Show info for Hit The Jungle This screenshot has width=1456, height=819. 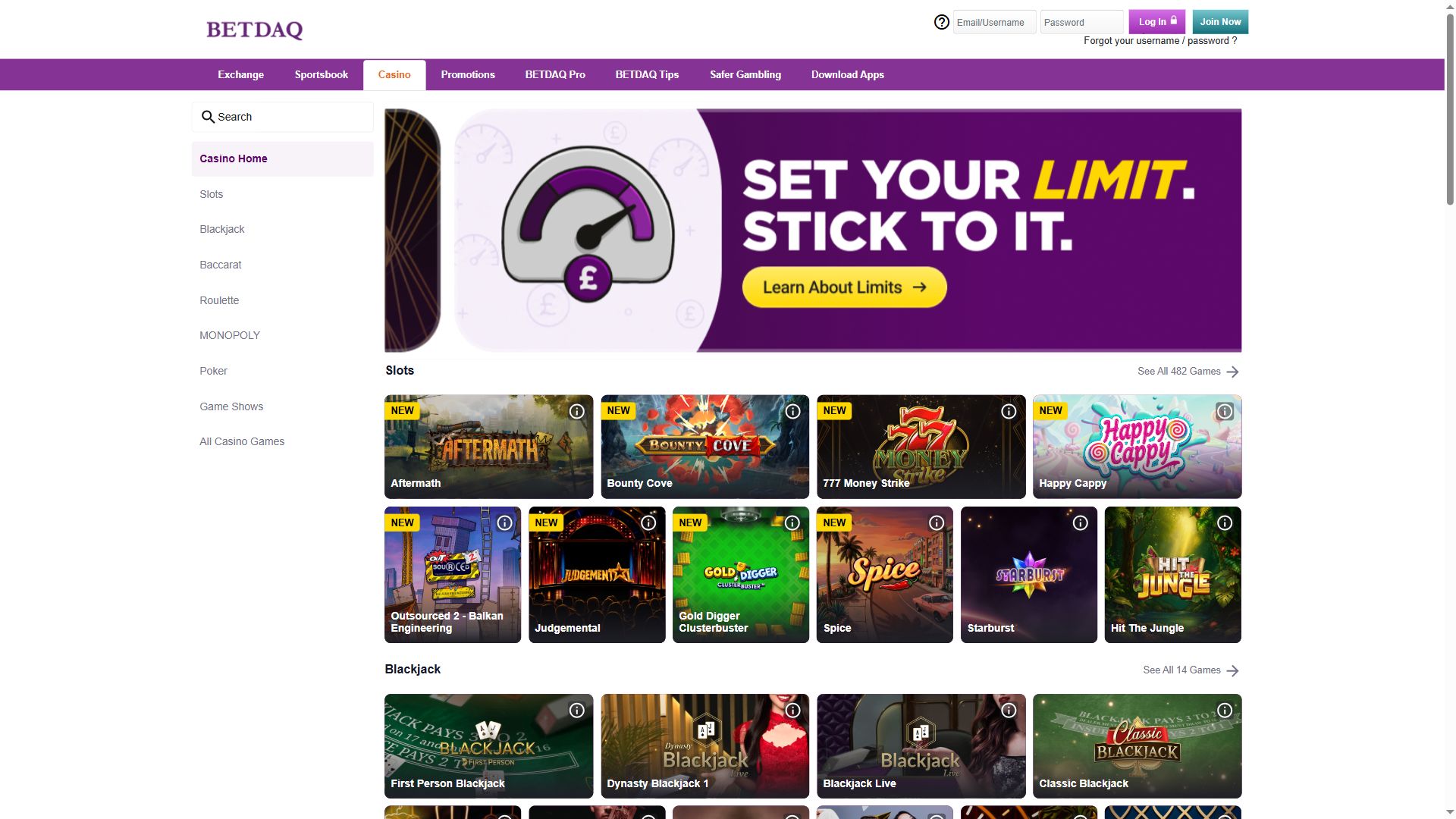pyautogui.click(x=1225, y=523)
